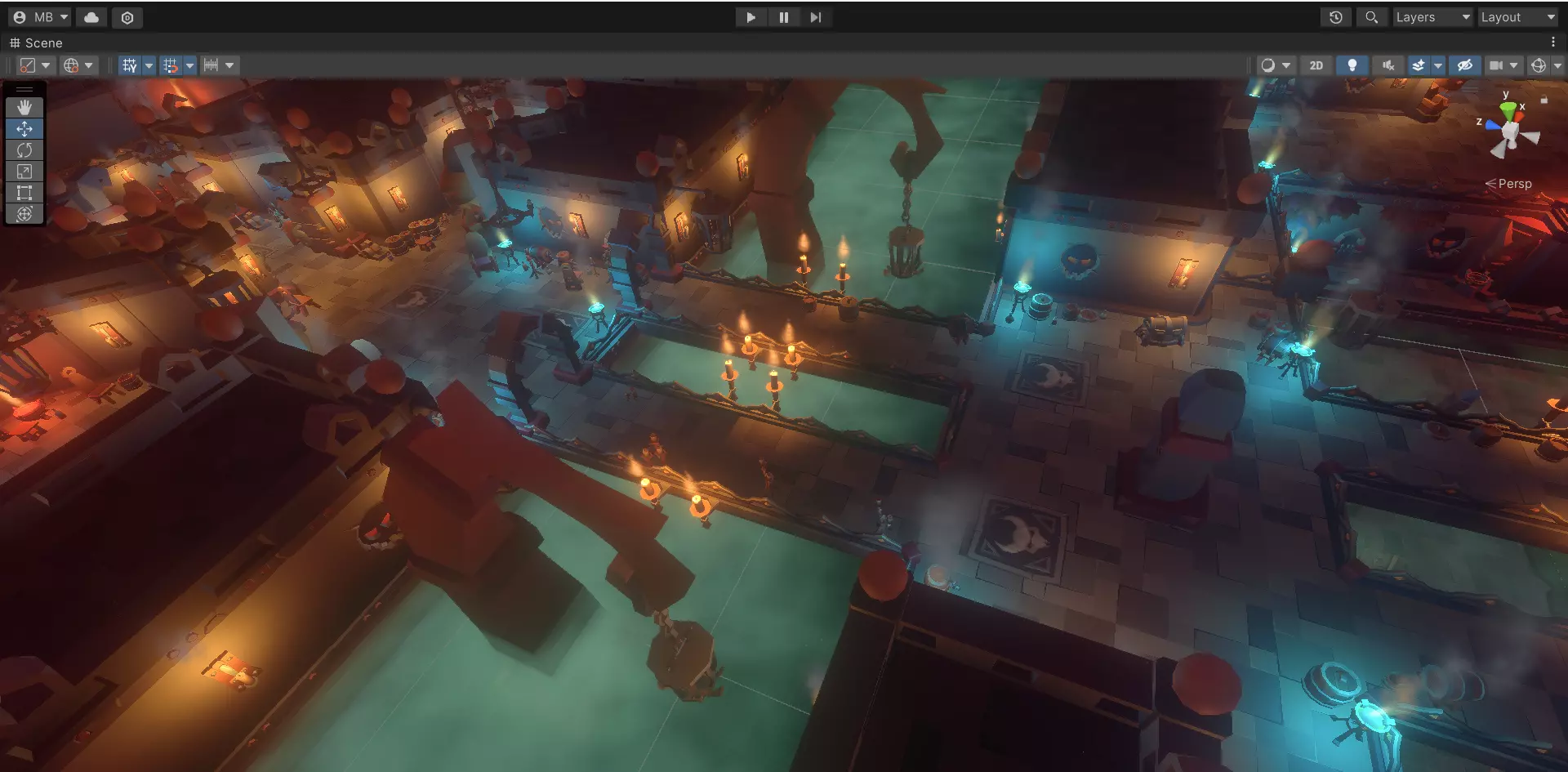Select the Move tool
The width and height of the screenshot is (1568, 772).
[x=24, y=128]
